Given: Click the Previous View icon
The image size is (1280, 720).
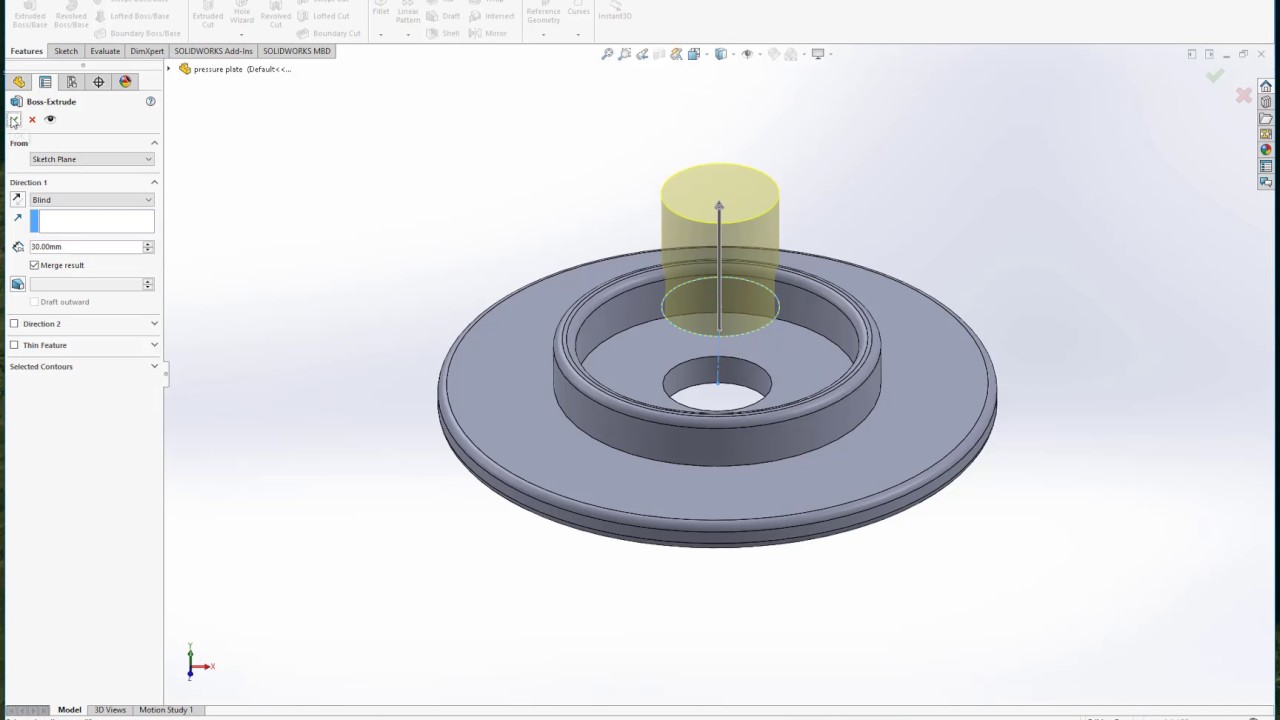Looking at the screenshot, I should 642,54.
